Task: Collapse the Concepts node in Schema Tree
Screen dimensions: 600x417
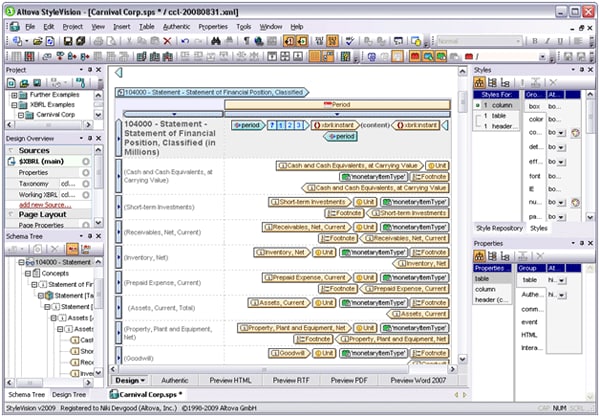Action: tap(28, 274)
